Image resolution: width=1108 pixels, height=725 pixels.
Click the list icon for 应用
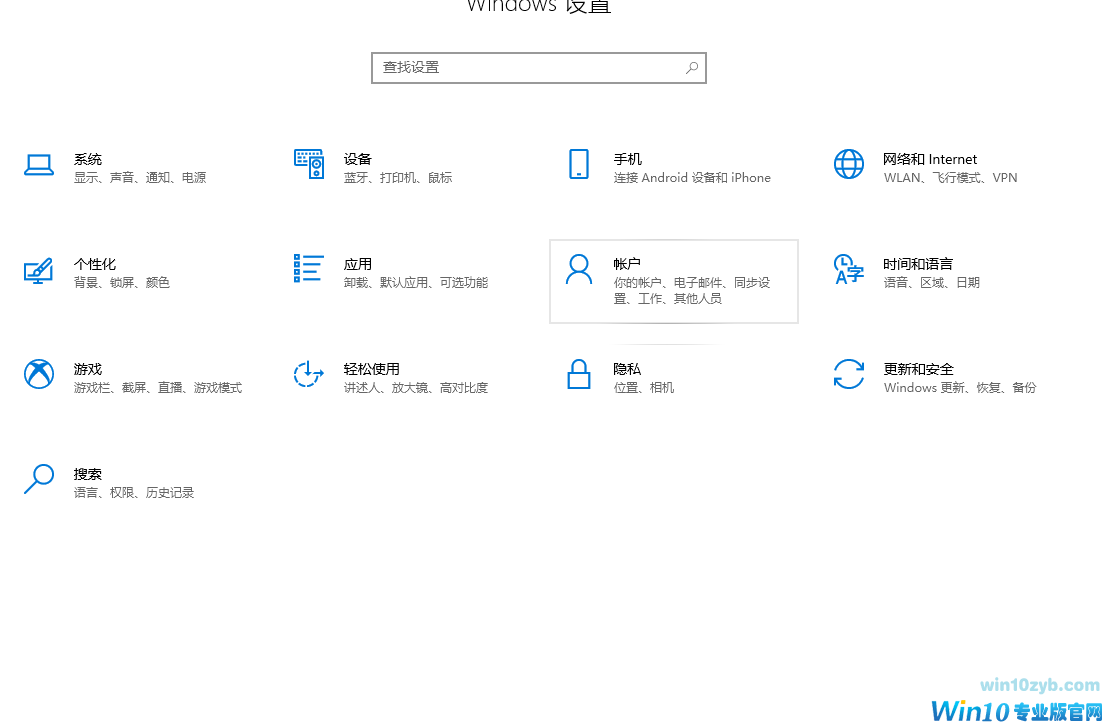coord(308,268)
